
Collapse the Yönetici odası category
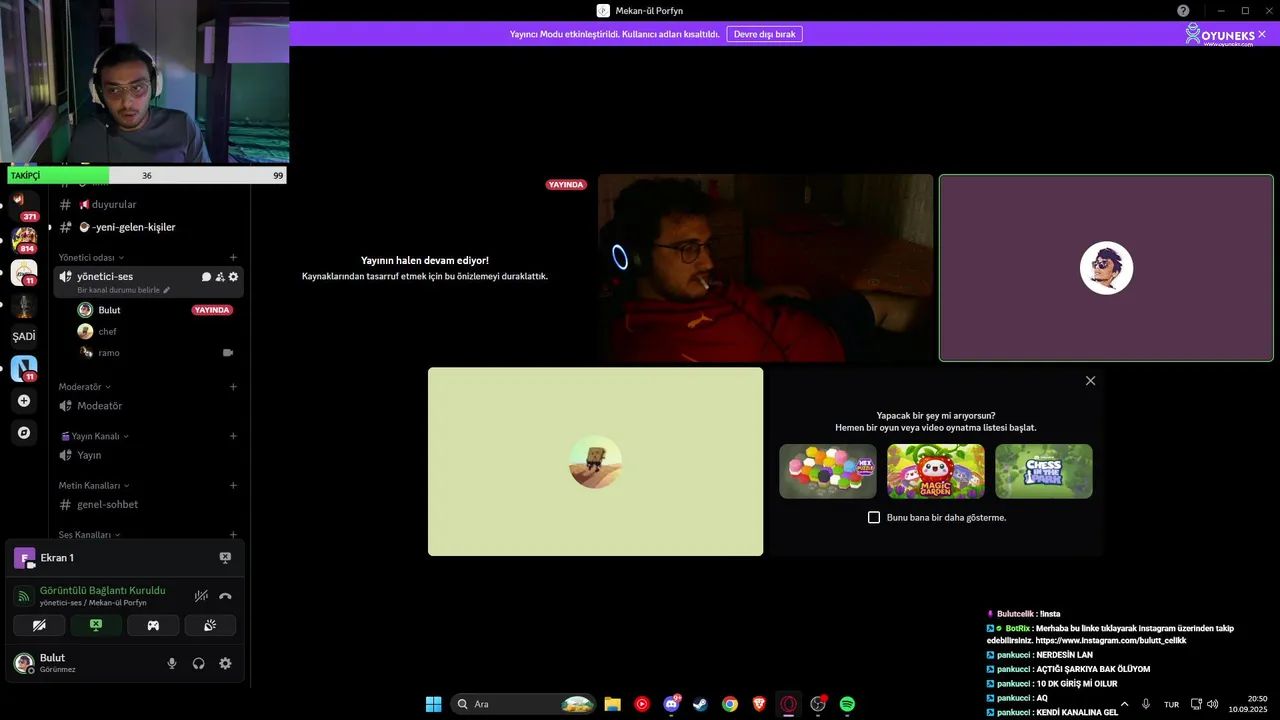(89, 257)
